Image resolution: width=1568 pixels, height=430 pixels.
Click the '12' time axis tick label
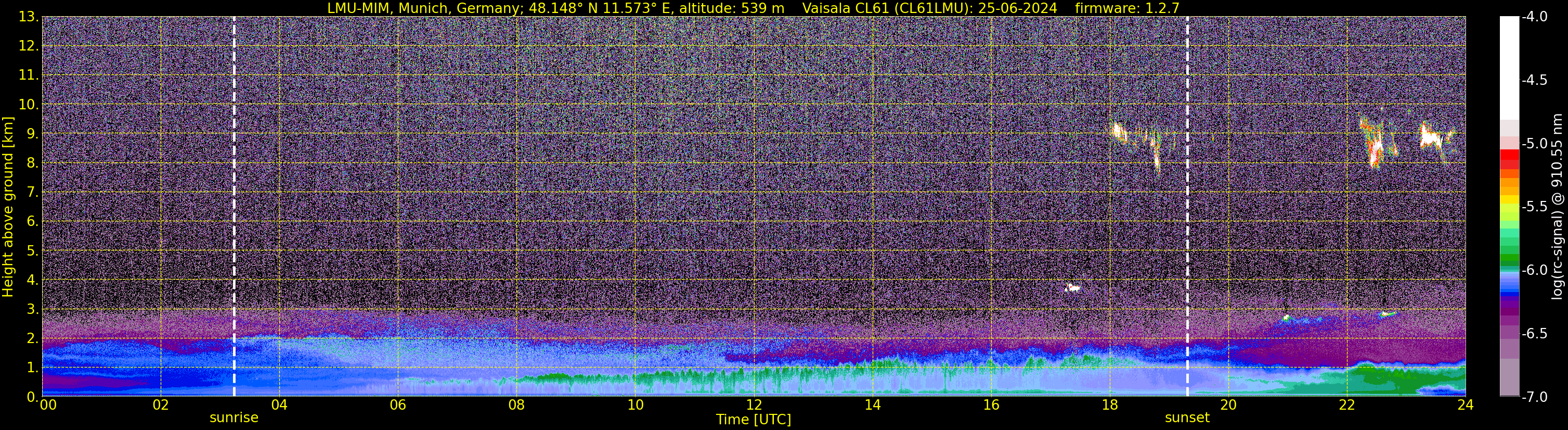[754, 405]
